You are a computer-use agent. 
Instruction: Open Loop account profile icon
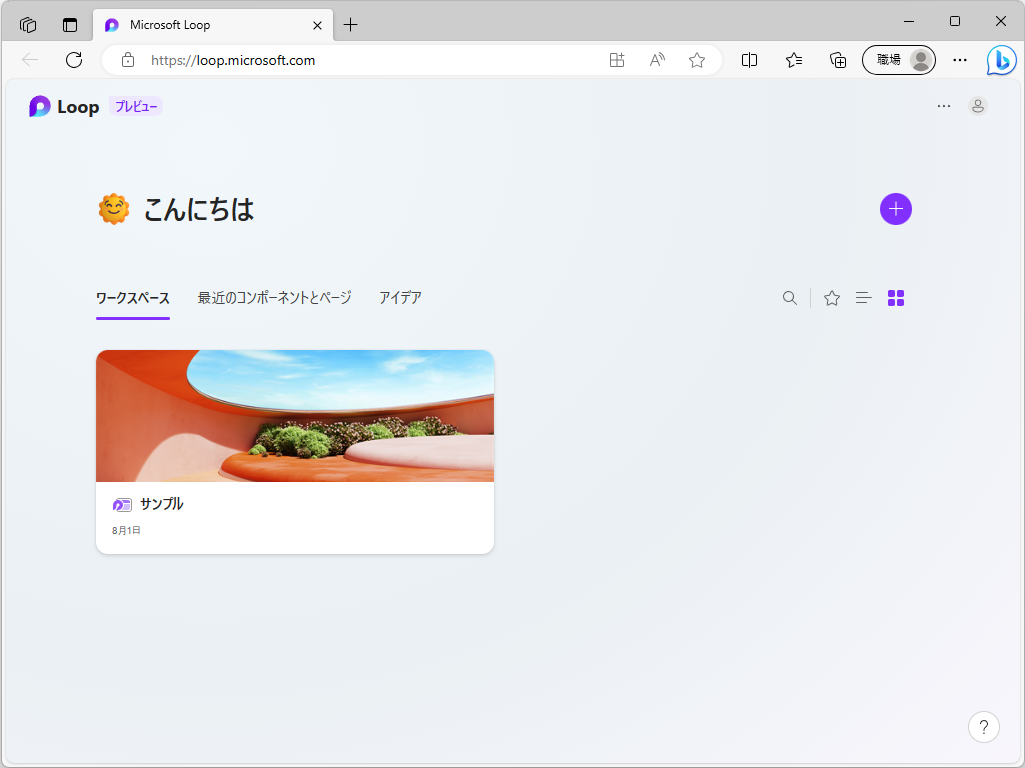(x=978, y=105)
